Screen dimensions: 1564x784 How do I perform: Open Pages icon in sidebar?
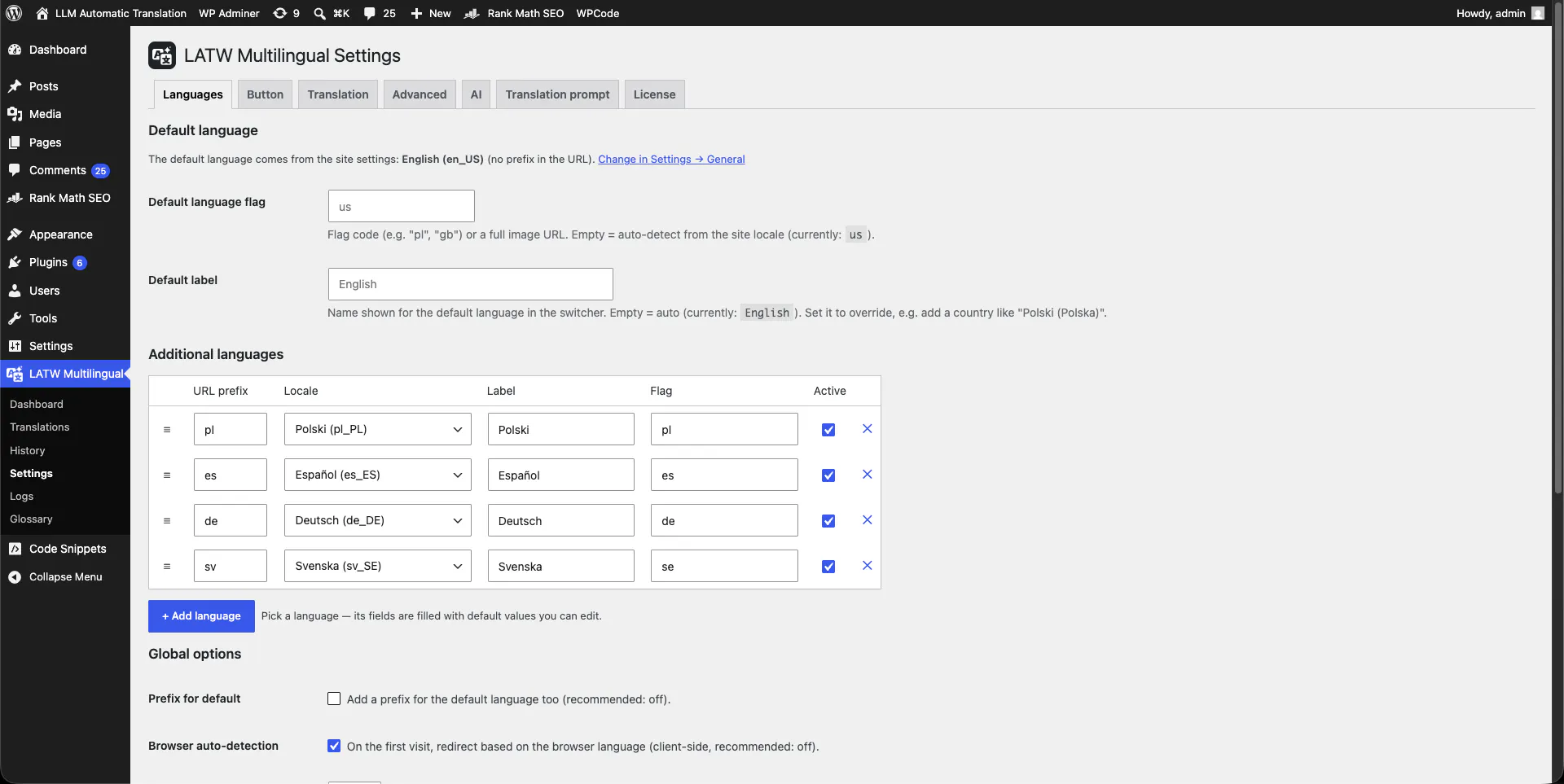(x=15, y=142)
